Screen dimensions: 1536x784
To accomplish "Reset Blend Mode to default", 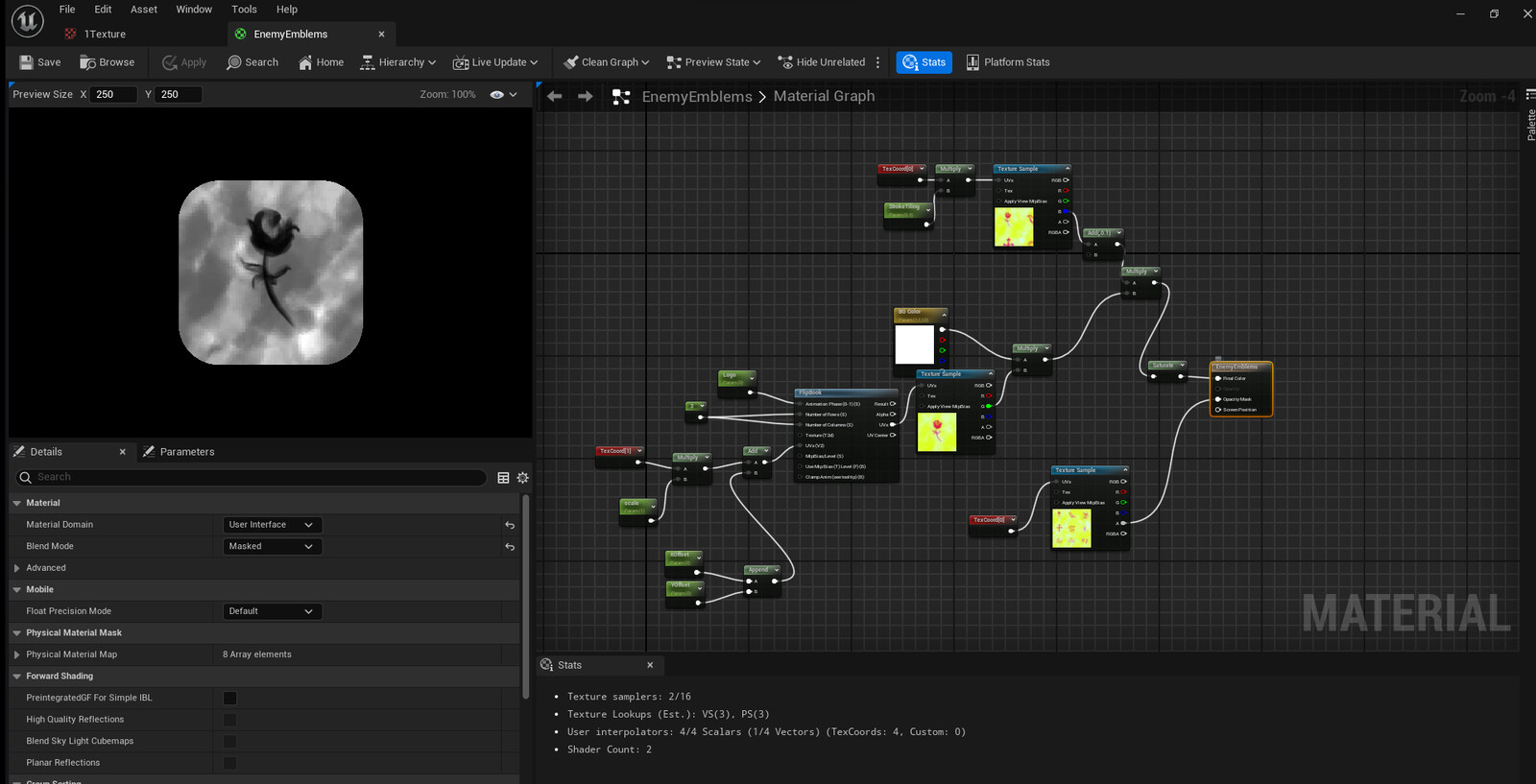I will [510, 546].
